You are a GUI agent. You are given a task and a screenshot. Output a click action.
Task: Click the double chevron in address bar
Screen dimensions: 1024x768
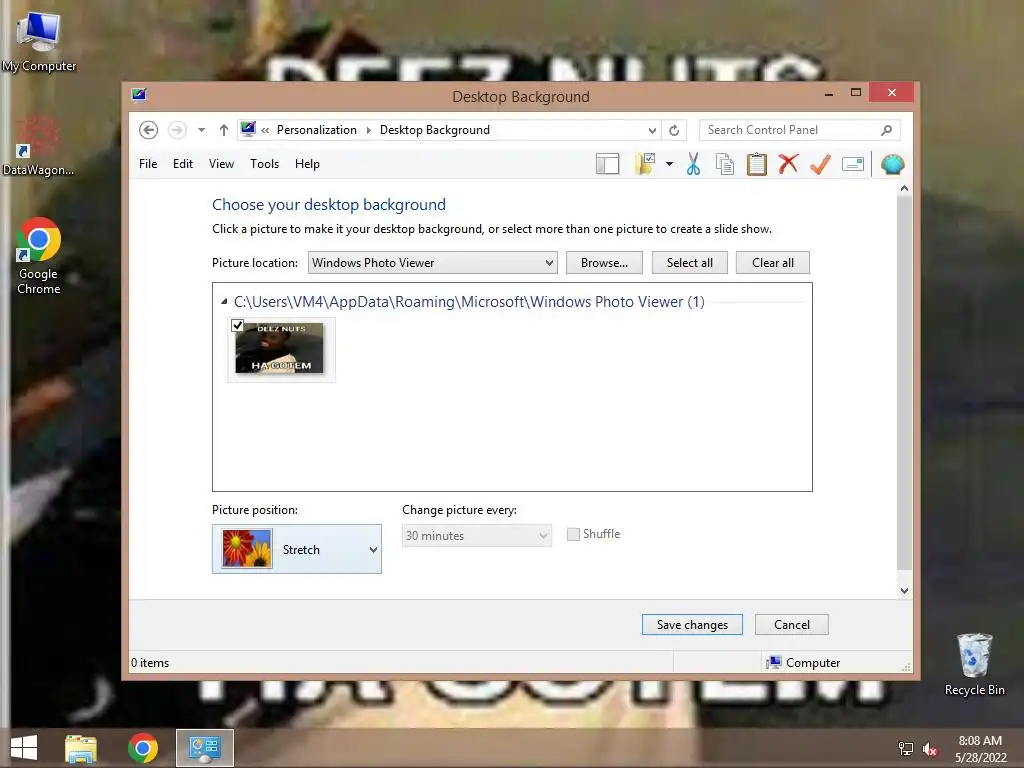(x=265, y=130)
